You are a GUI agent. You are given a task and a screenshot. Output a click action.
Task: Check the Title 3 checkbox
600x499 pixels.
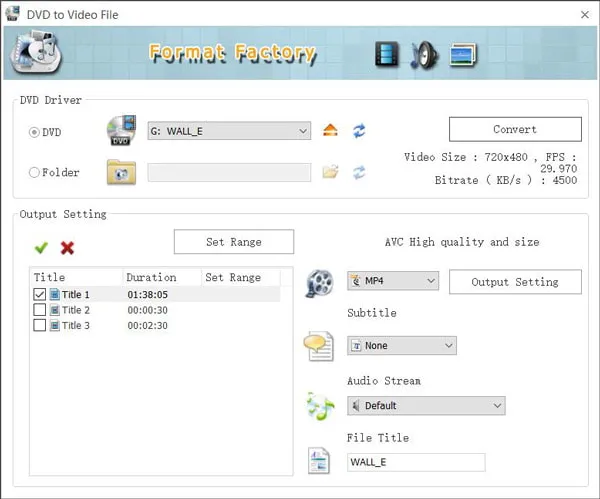pyautogui.click(x=40, y=325)
